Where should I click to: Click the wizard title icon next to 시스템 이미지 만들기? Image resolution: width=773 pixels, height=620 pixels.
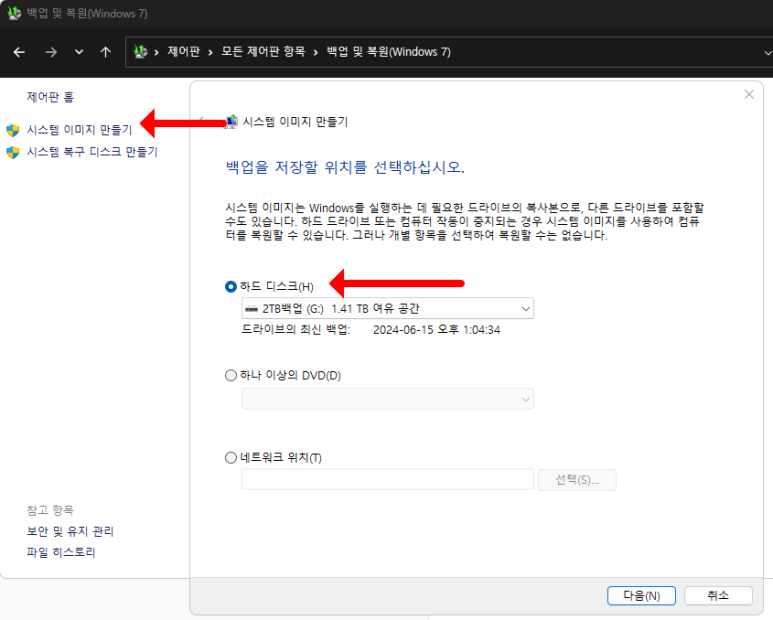(231, 121)
